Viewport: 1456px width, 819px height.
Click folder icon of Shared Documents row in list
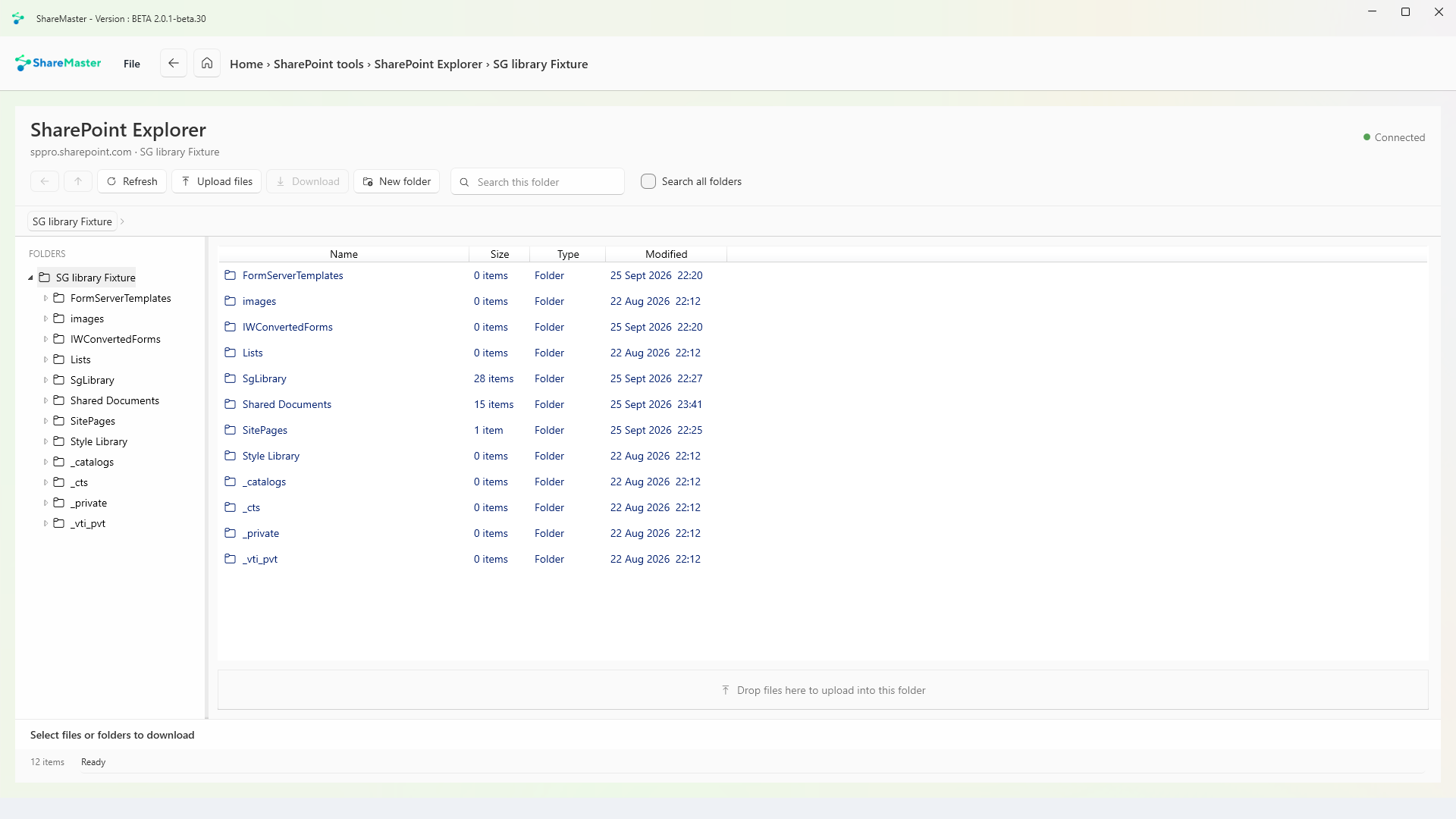click(x=231, y=404)
